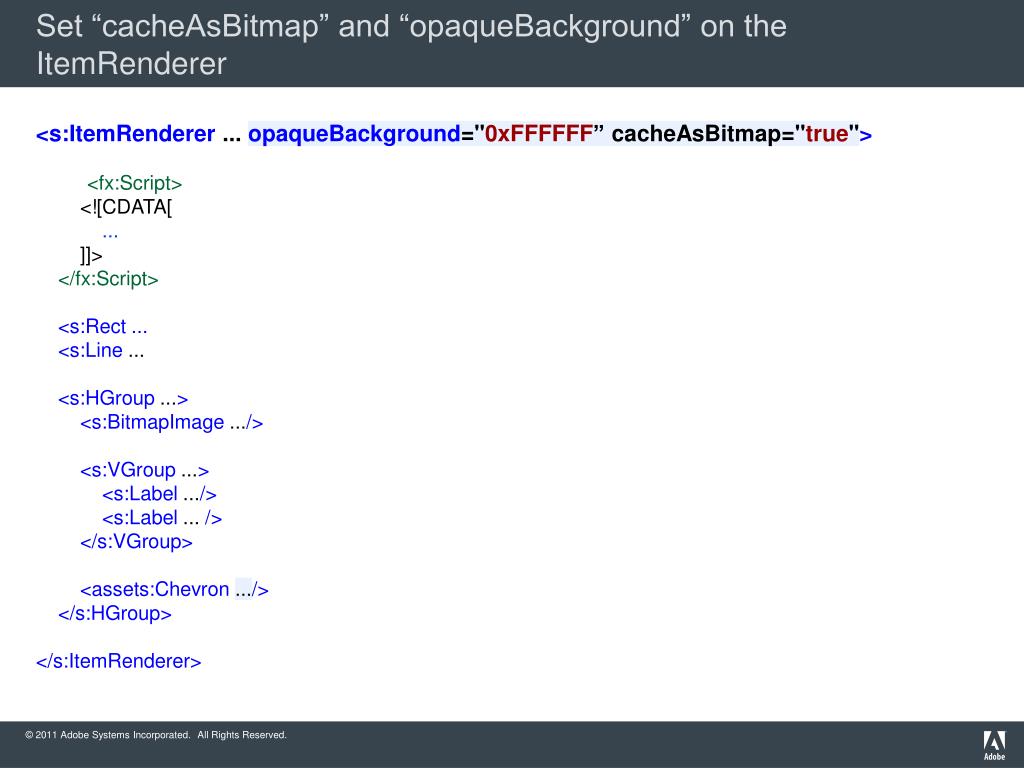Screen dimensions: 1024x768
Task: Click the 2011 Adobe Systems copyright notice
Action: 156,735
